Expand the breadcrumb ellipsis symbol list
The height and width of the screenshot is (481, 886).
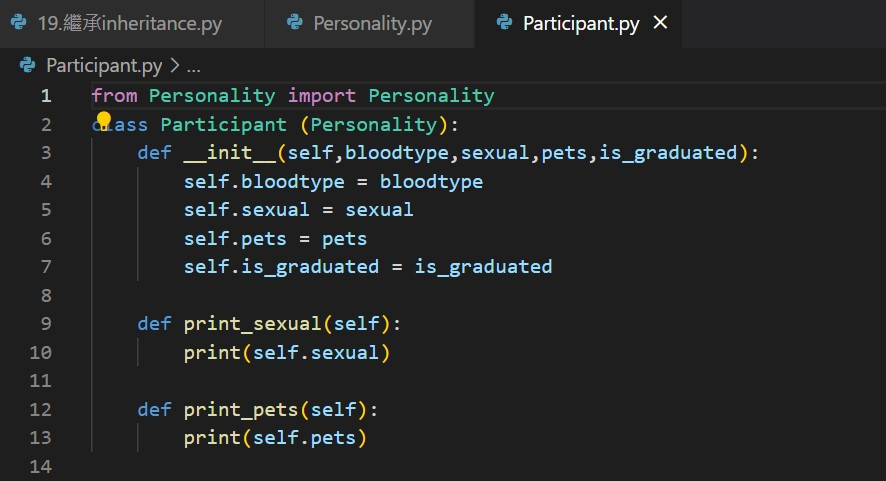click(x=194, y=66)
